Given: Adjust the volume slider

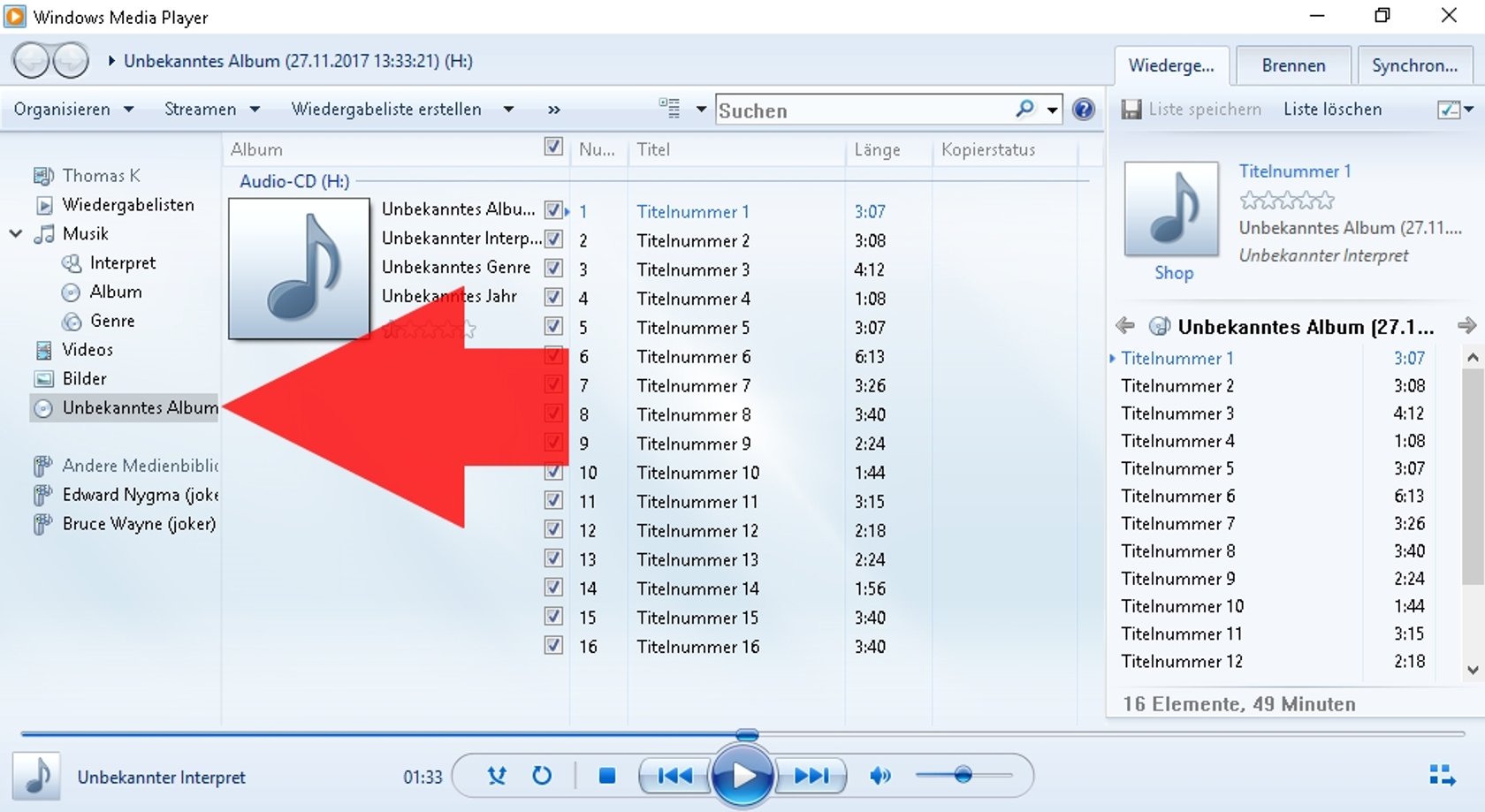Looking at the screenshot, I should pyautogui.click(x=964, y=776).
